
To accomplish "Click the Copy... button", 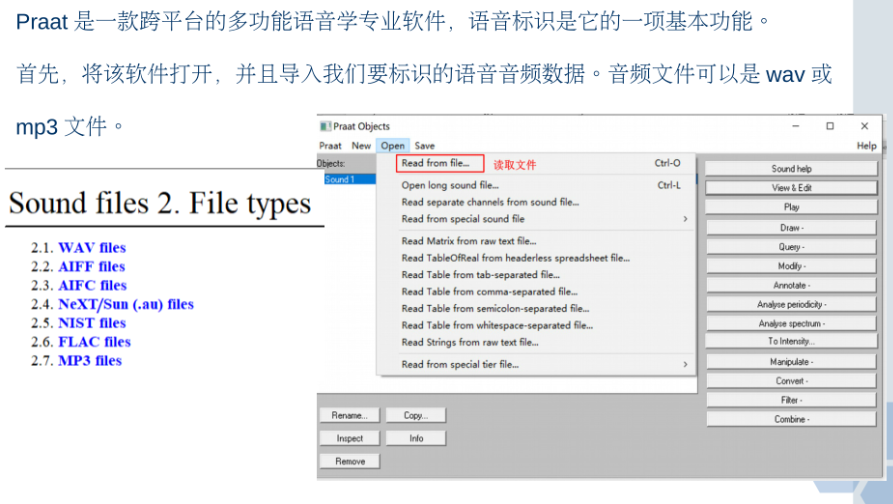I will [x=416, y=416].
